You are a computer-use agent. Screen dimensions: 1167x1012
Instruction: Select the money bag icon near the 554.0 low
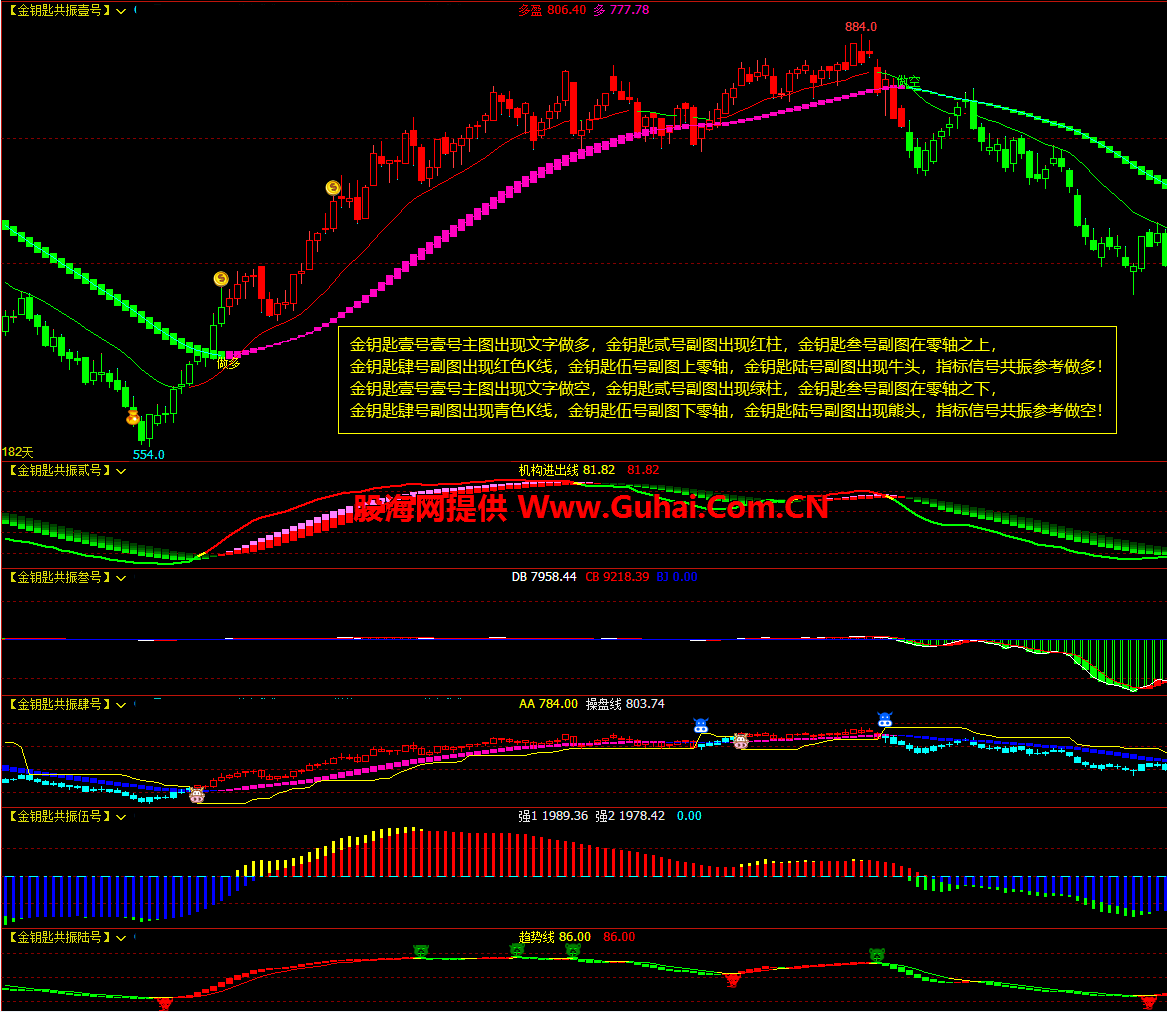(133, 416)
